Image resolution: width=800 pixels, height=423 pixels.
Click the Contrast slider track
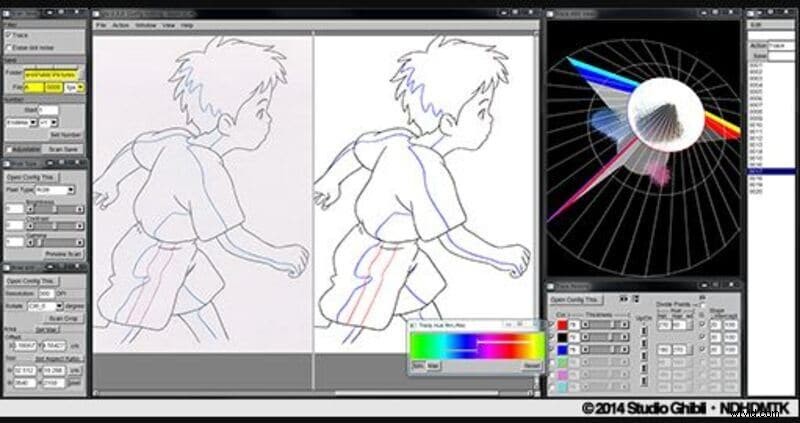pyautogui.click(x=55, y=226)
